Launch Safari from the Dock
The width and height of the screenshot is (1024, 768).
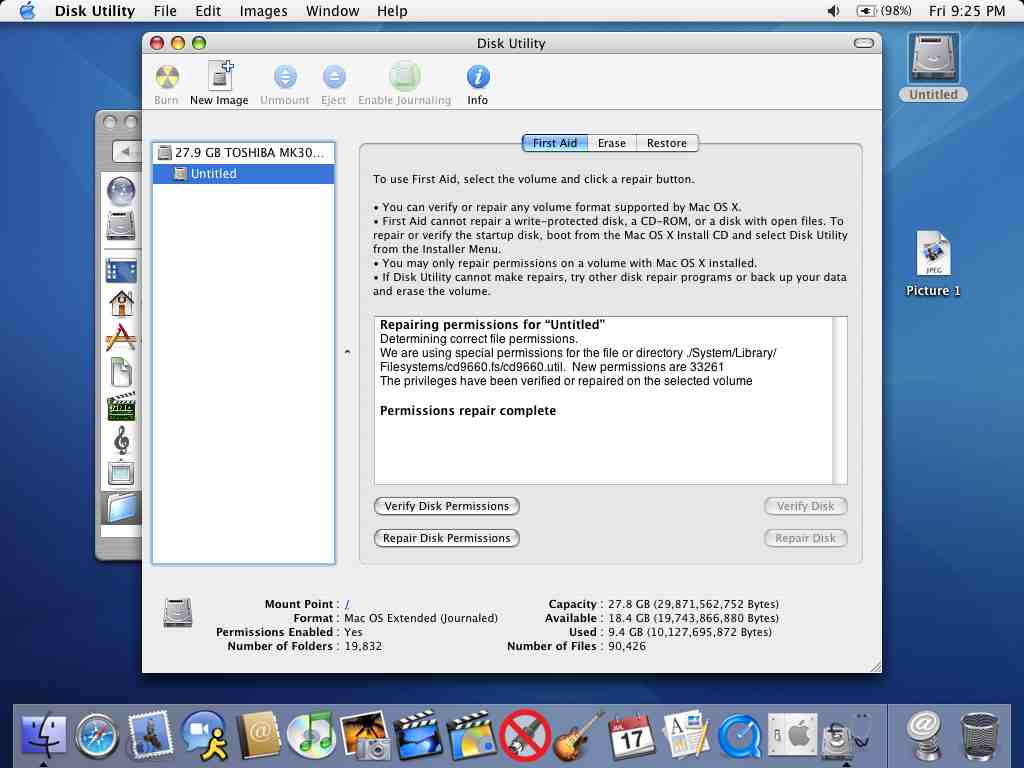point(97,737)
